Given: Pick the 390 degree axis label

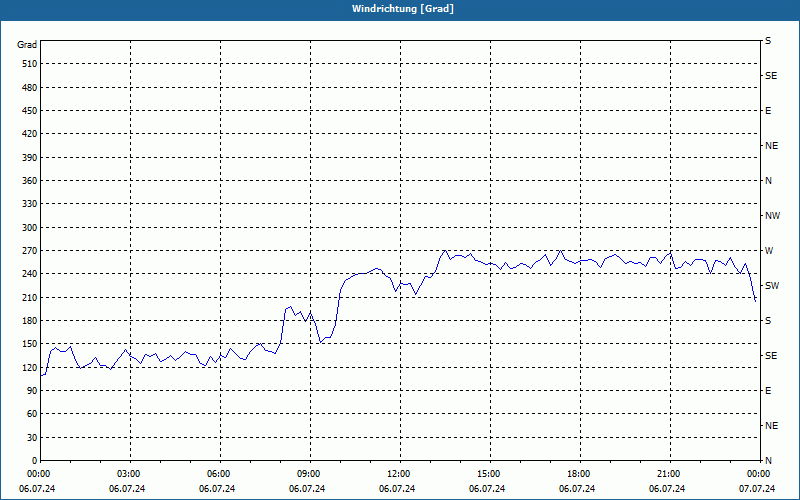Looking at the screenshot, I should coord(30,158).
